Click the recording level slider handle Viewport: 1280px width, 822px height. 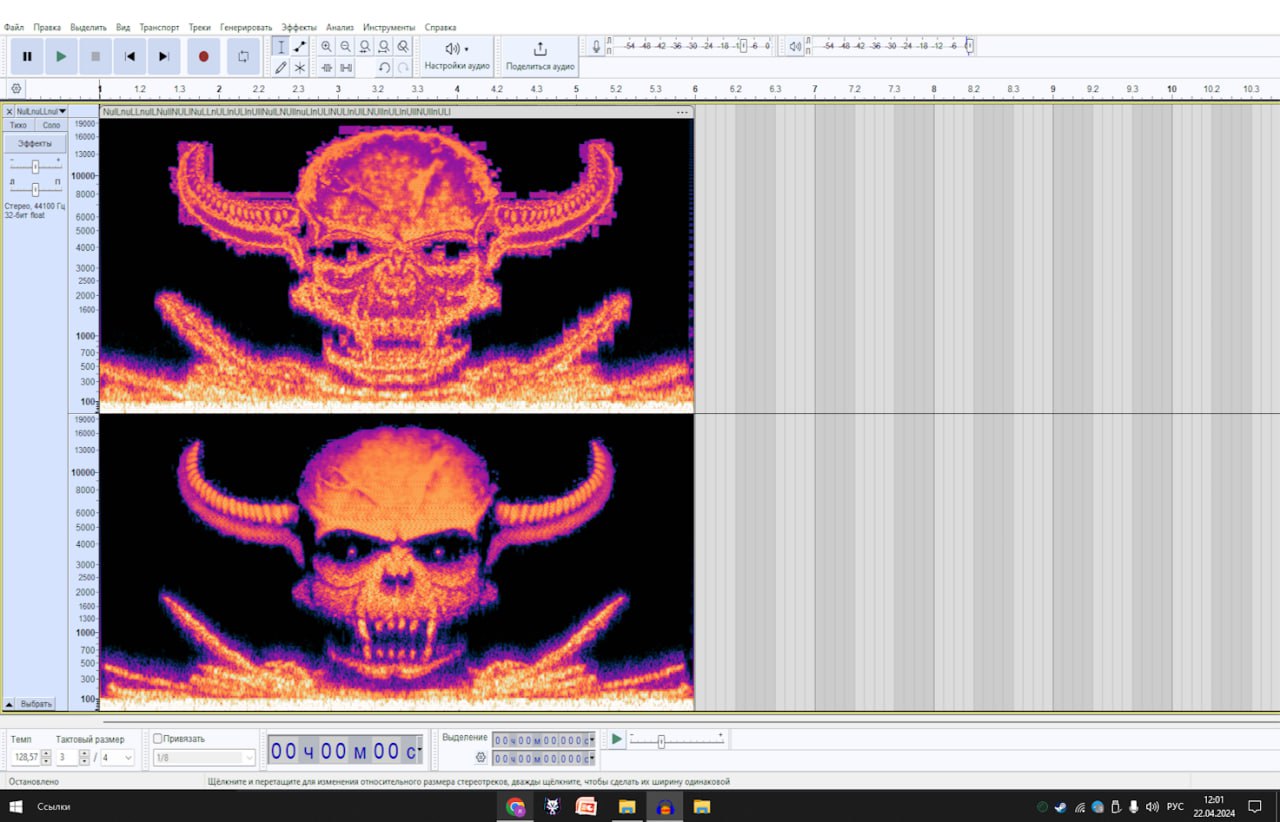[x=742, y=46]
